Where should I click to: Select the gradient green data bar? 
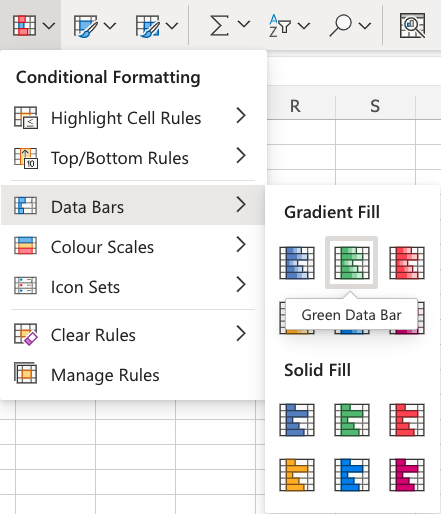352,263
